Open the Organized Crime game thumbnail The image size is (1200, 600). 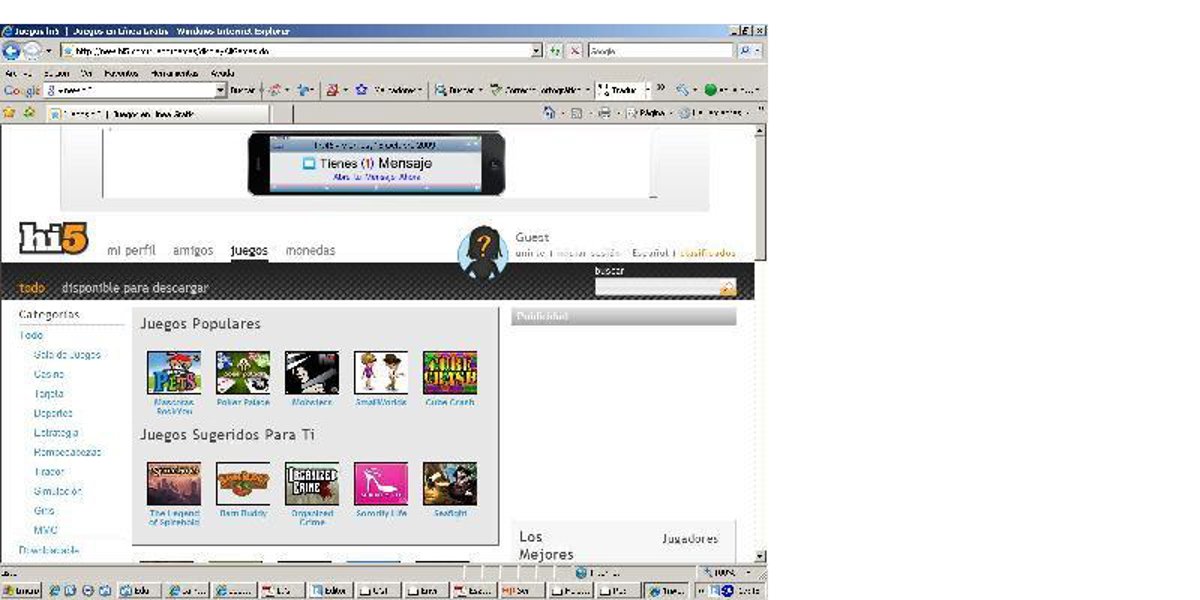(312, 484)
